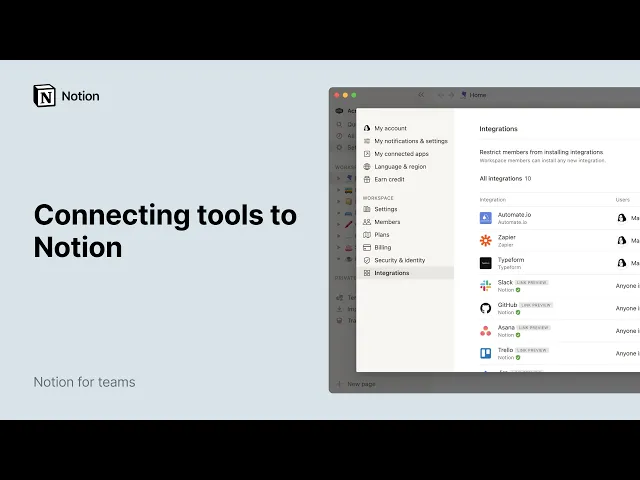Click LINK PREVIEW badge next to Slack
Image resolution: width=640 pixels, height=480 pixels.
click(531, 282)
